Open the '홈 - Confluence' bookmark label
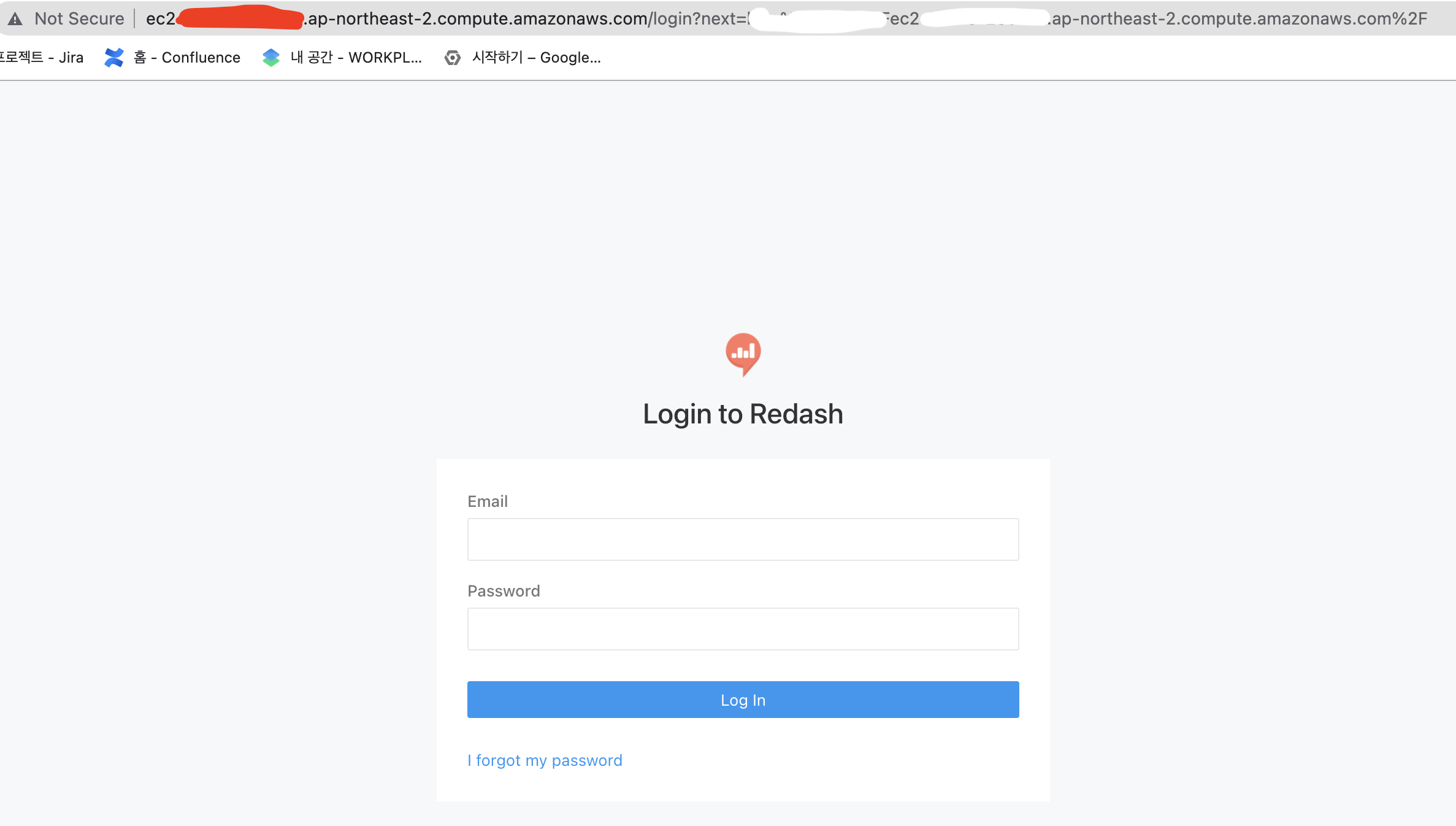 coord(186,58)
